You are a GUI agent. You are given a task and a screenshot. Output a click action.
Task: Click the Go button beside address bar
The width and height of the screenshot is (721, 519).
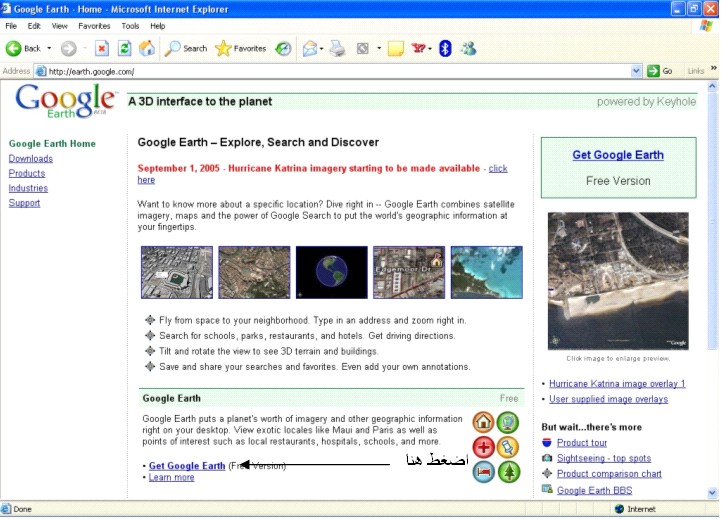pyautogui.click(x=660, y=71)
